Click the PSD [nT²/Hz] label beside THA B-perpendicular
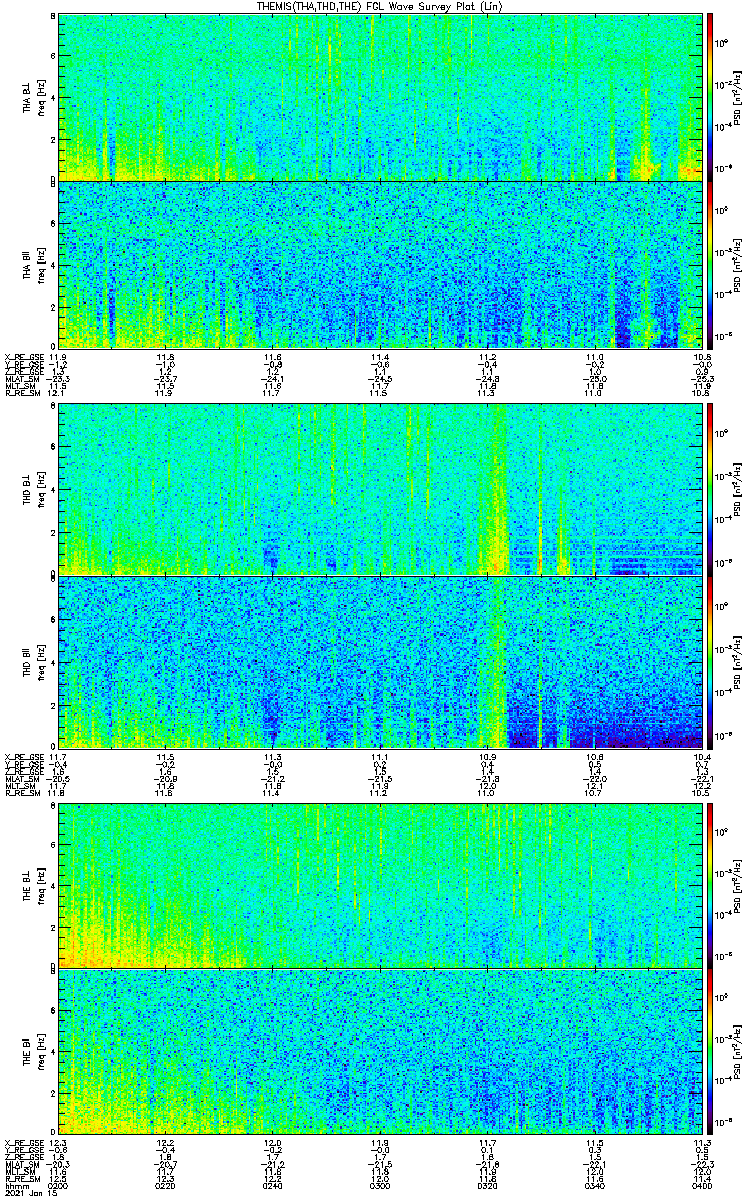Screen dimensions: 750x1200 tap(738, 97)
